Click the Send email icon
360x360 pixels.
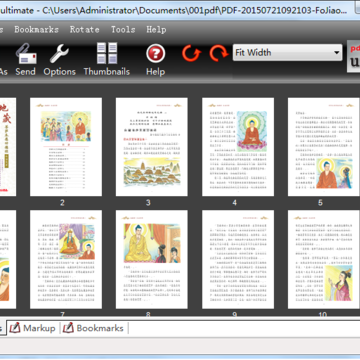coord(26,54)
